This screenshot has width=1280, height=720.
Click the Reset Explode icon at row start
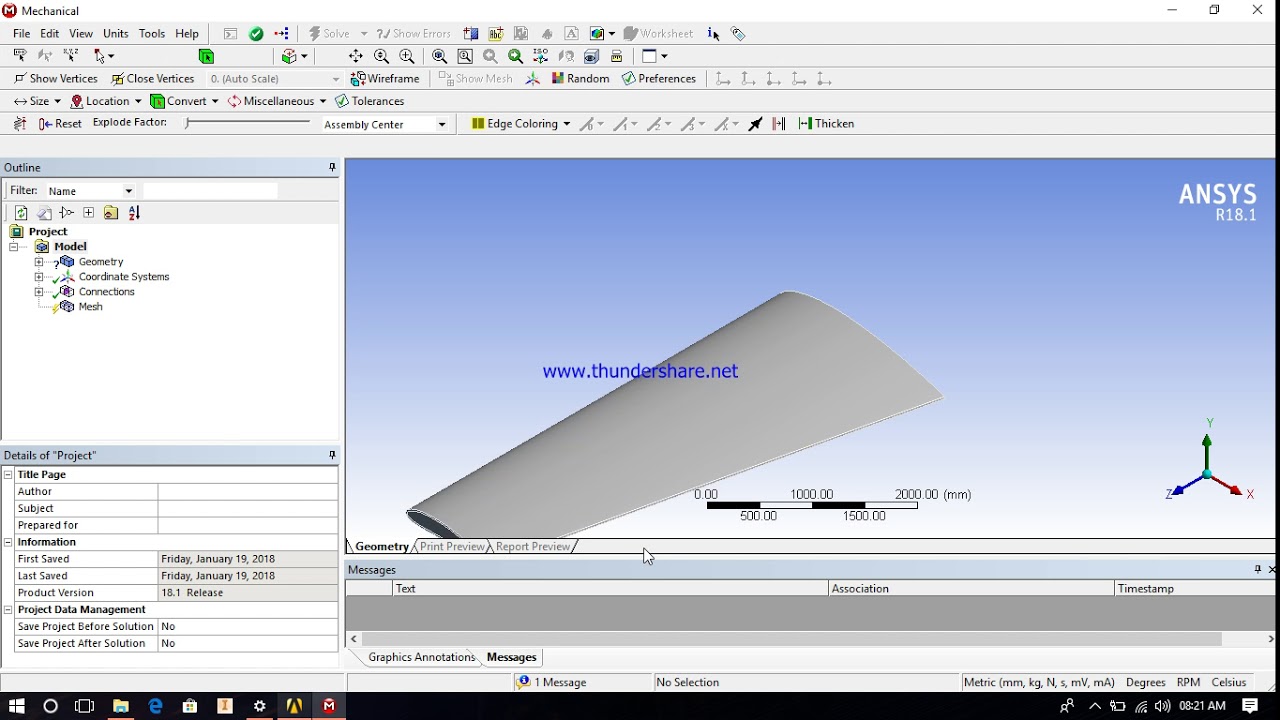(x=20, y=124)
